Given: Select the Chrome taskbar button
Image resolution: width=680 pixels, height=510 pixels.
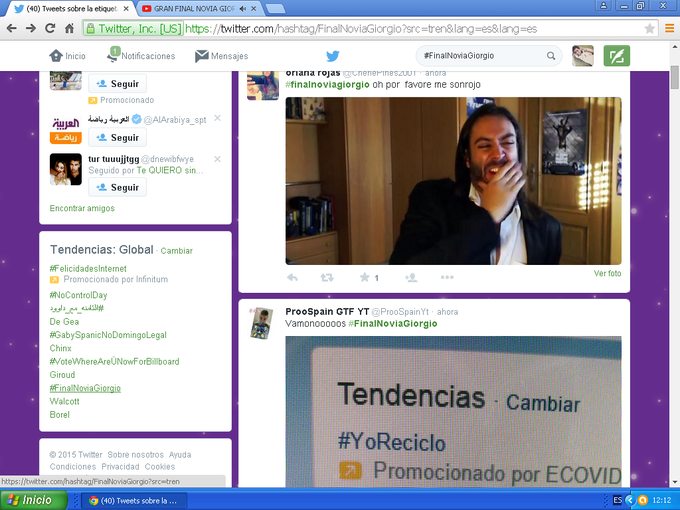Looking at the screenshot, I should point(134,501).
